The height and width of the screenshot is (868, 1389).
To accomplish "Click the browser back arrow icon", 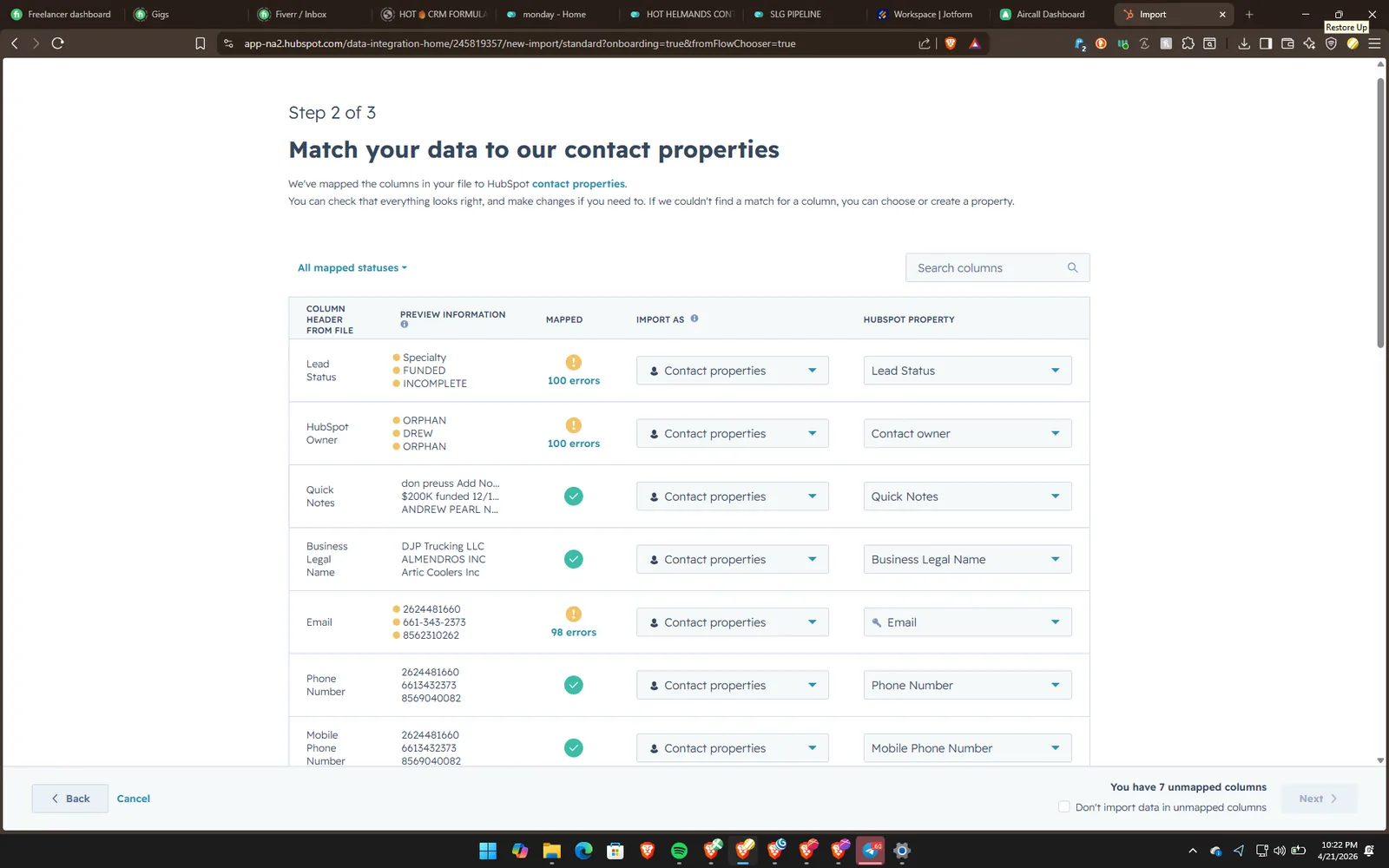I will [15, 43].
